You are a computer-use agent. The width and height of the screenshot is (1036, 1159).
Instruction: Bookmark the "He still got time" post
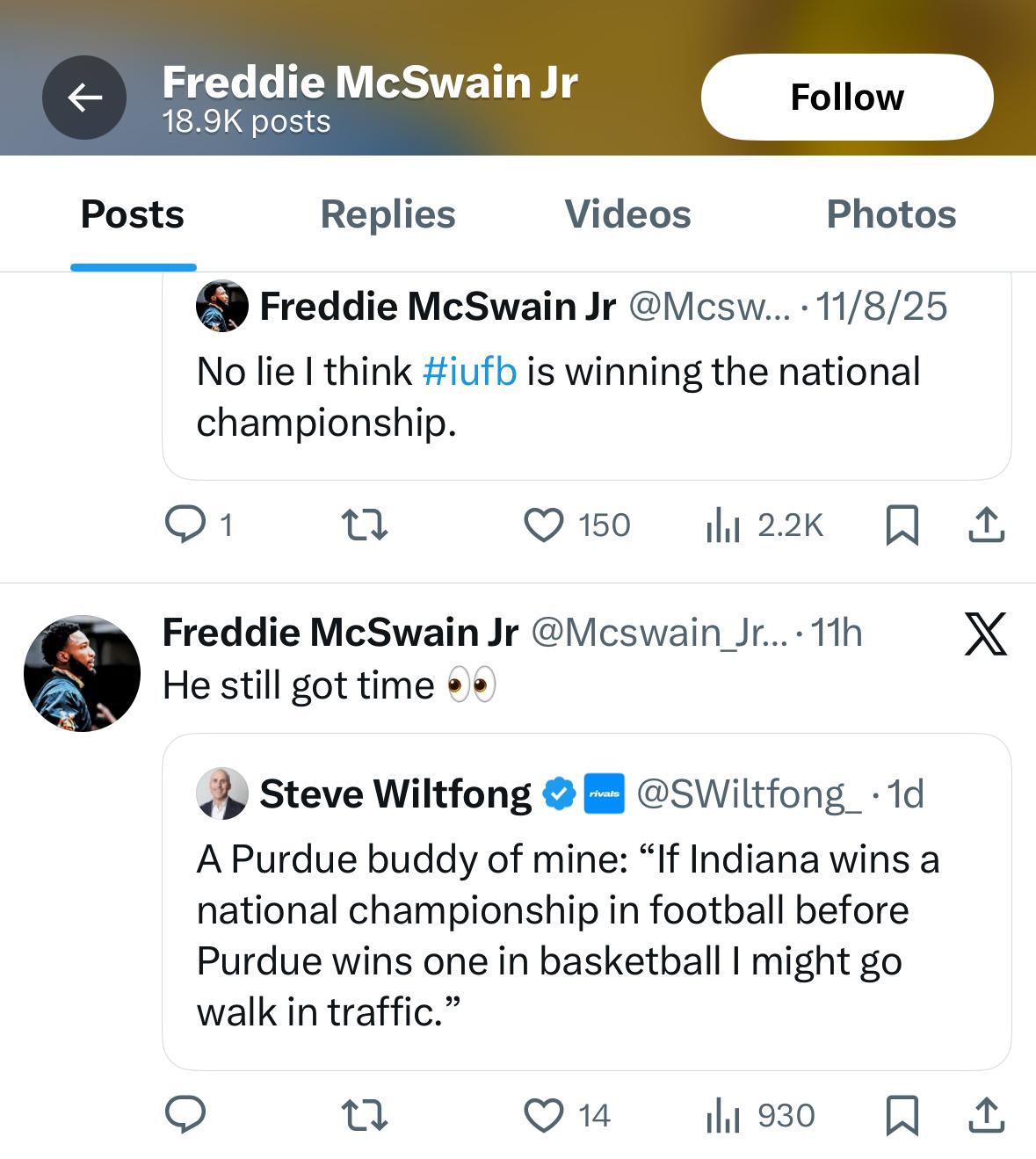(902, 1115)
